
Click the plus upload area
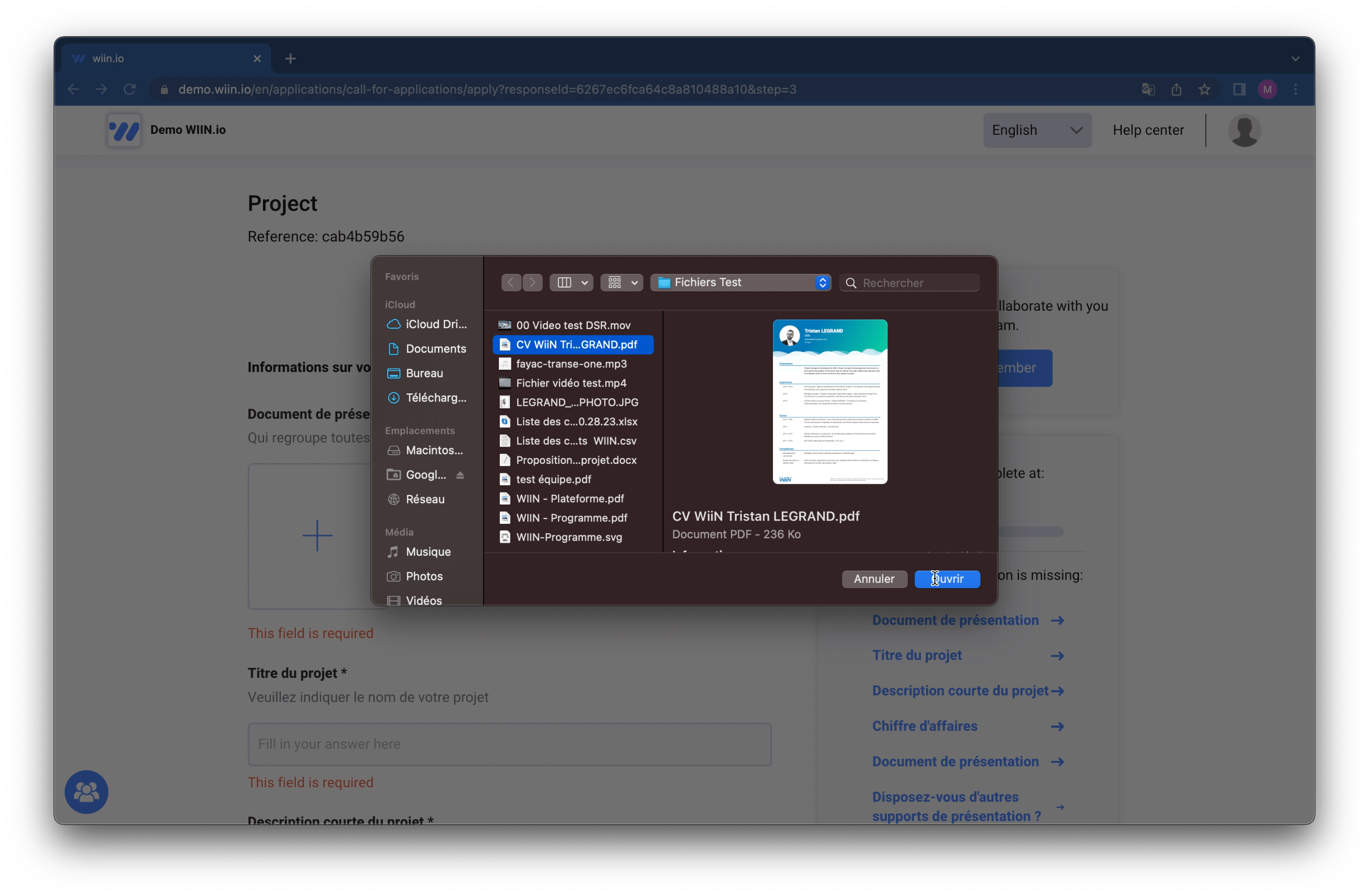point(317,535)
